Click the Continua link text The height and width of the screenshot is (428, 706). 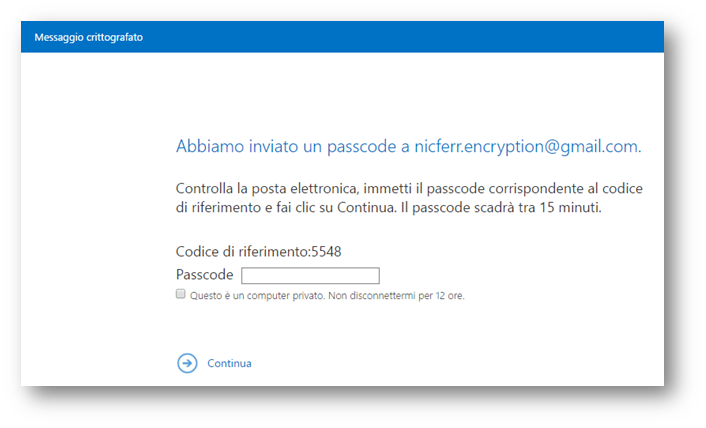[229, 363]
